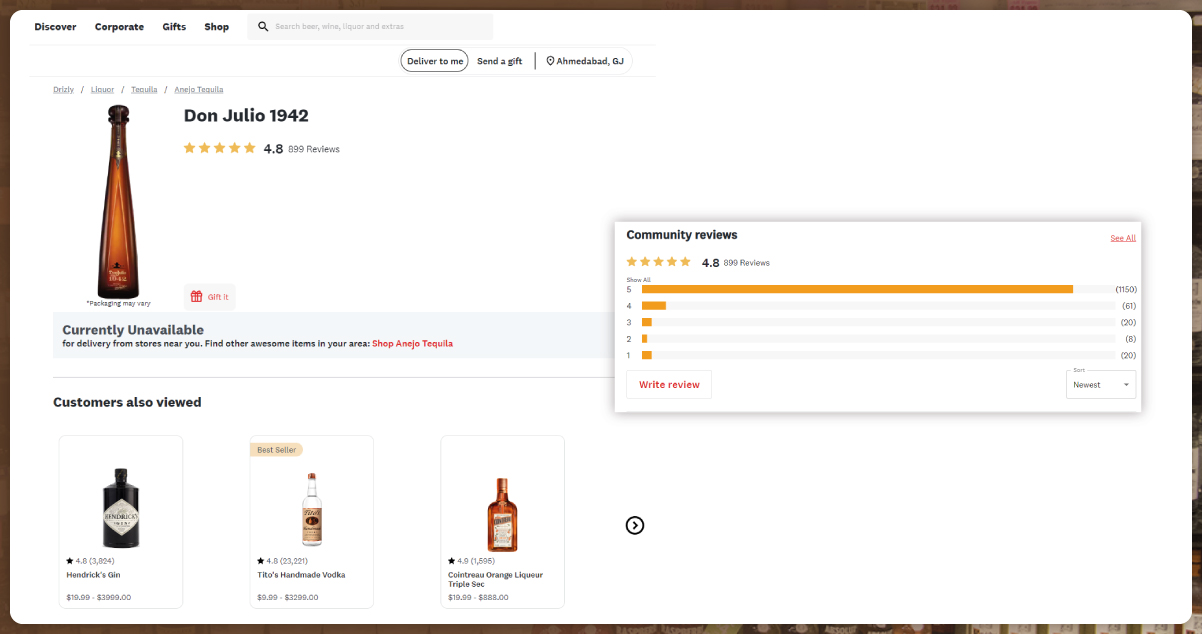
Task: Click the Gift it button
Action: (x=210, y=296)
